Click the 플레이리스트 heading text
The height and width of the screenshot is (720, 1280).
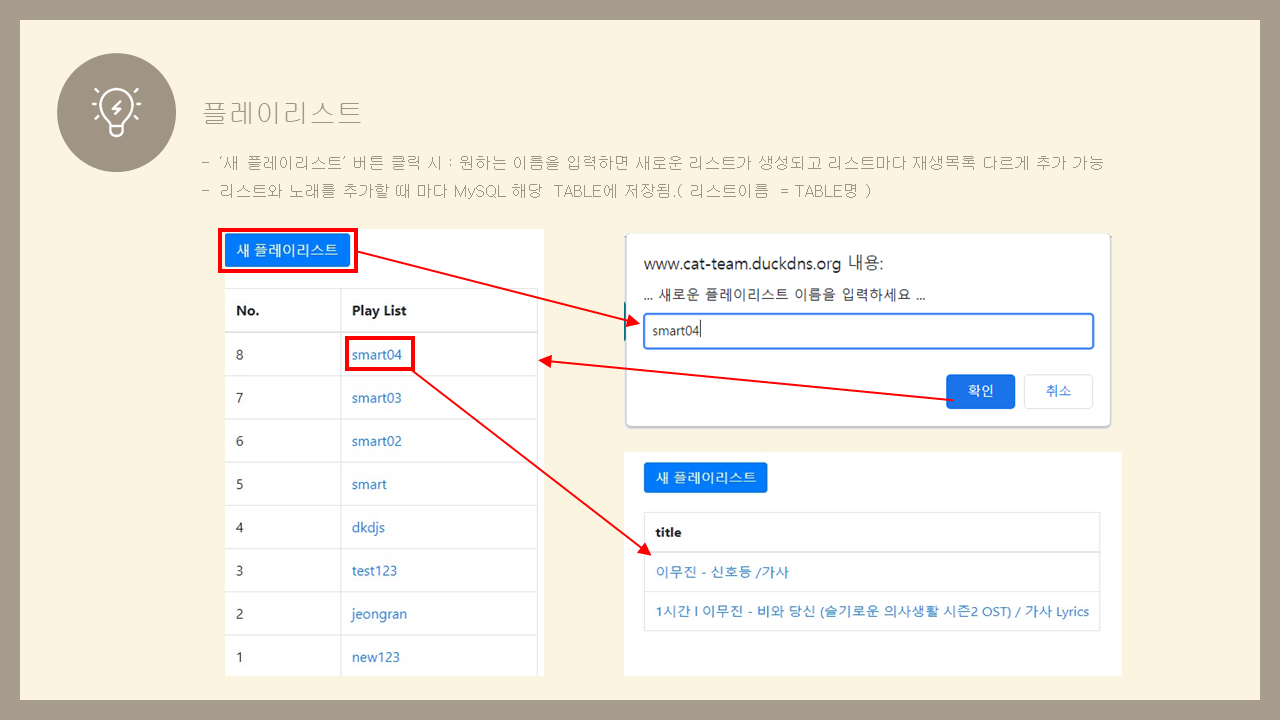coord(281,113)
